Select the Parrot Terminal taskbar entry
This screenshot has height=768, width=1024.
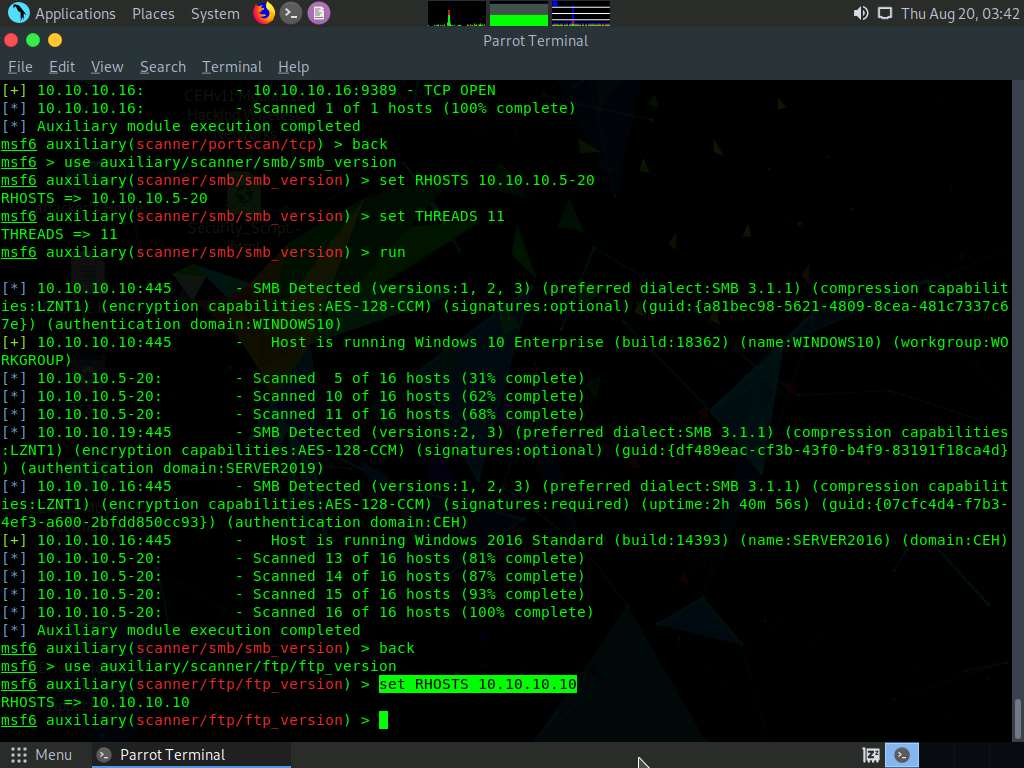189,755
